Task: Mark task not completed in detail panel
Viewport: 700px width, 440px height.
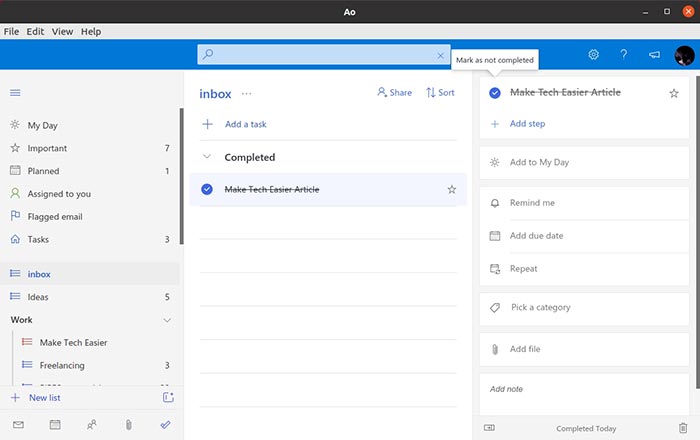Action: tap(495, 93)
